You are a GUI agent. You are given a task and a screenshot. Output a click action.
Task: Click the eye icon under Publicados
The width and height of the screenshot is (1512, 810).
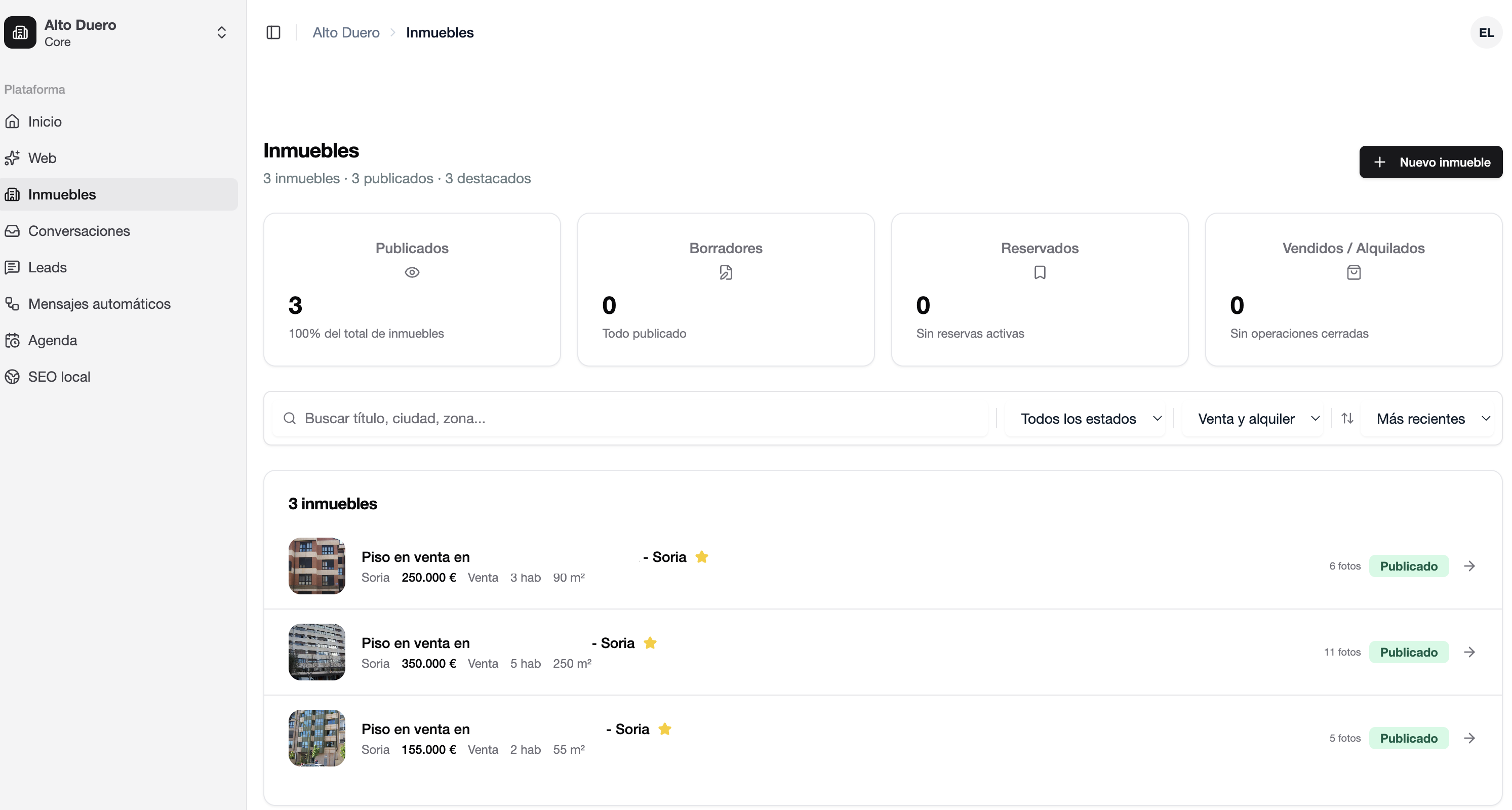click(412, 272)
